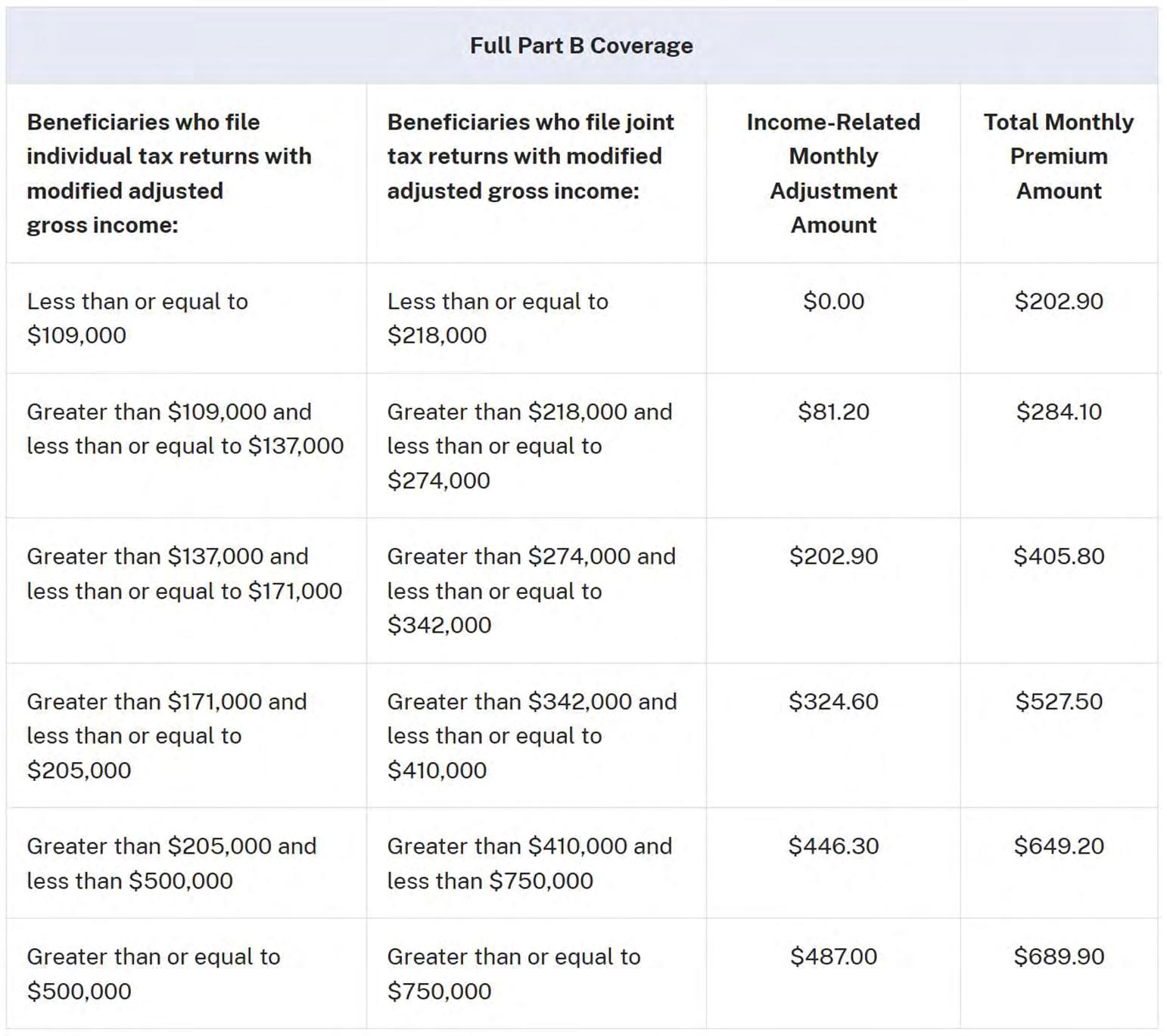
Task: Click the individual income above $137,000 row cell
Action: tap(184, 574)
